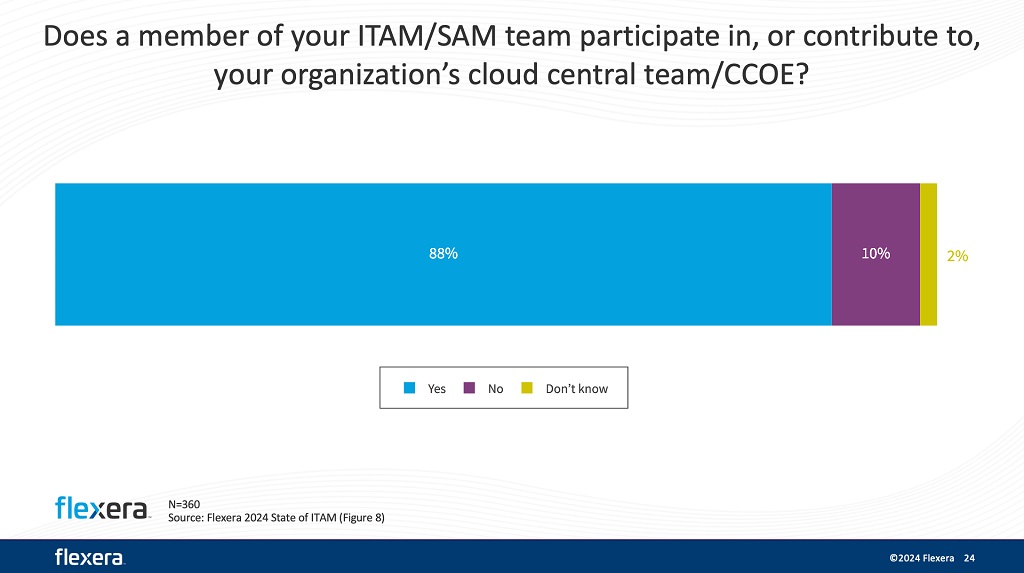Viewport: 1024px width, 573px height.
Task: Click the purple No legend swatch
Action: pos(469,388)
